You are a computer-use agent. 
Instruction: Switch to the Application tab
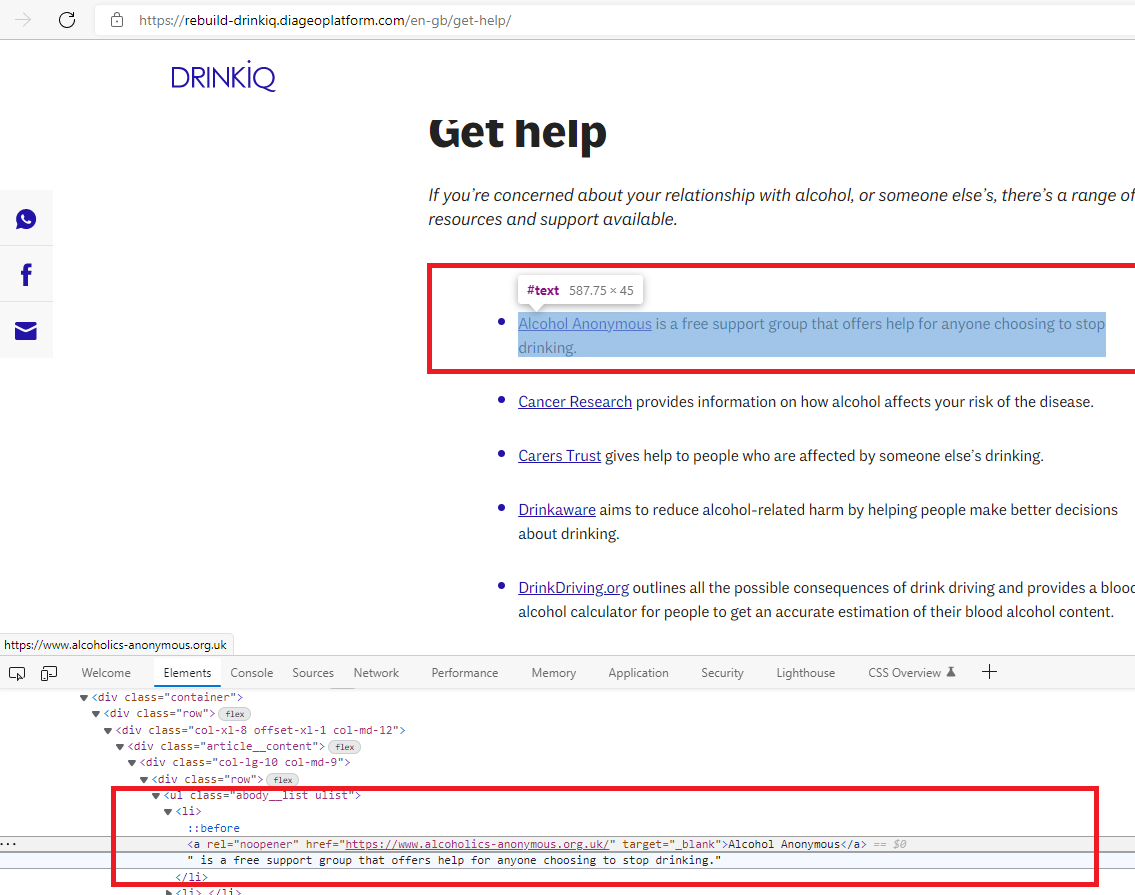pyautogui.click(x=638, y=673)
